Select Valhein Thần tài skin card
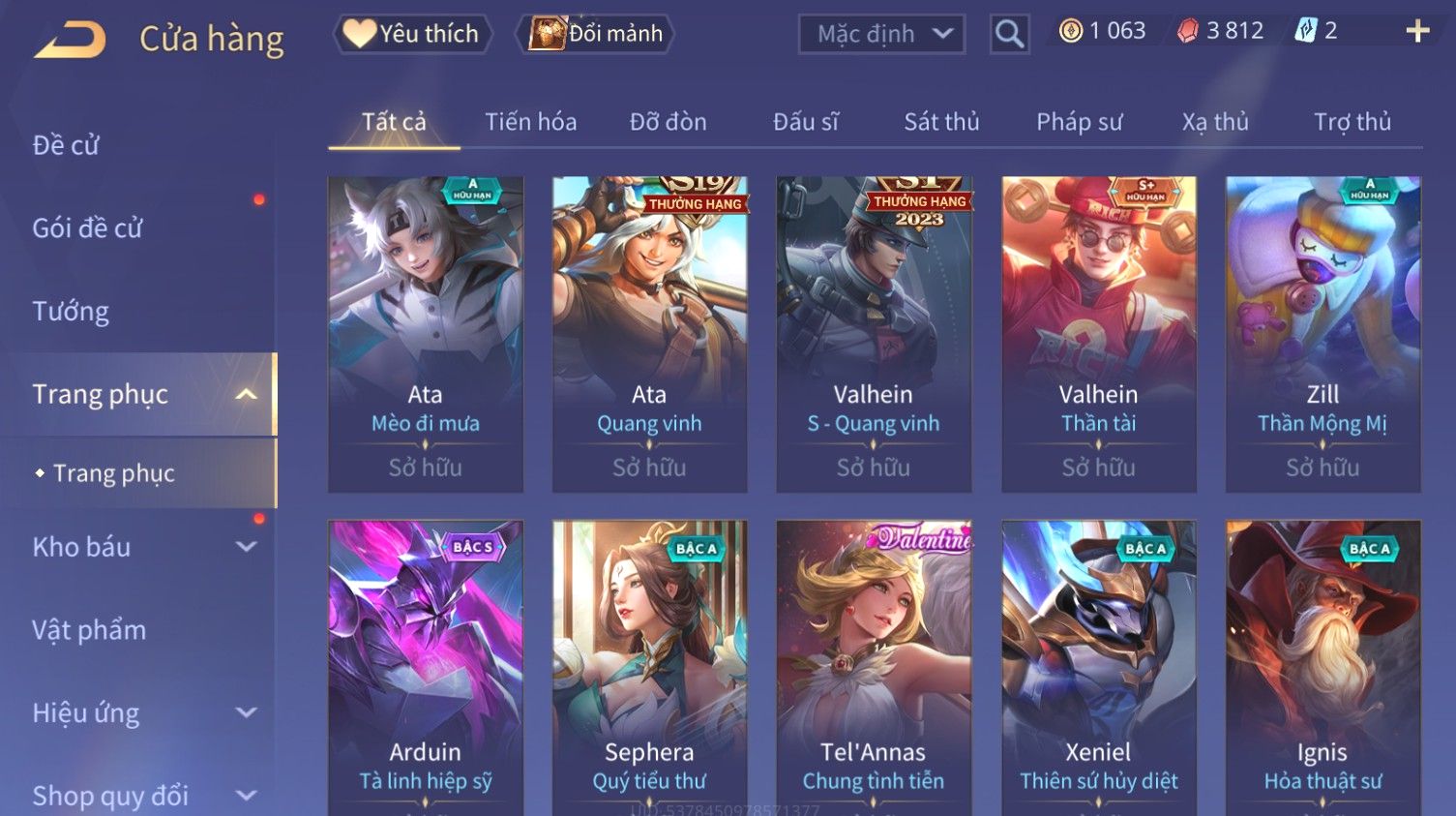 tap(1099, 334)
